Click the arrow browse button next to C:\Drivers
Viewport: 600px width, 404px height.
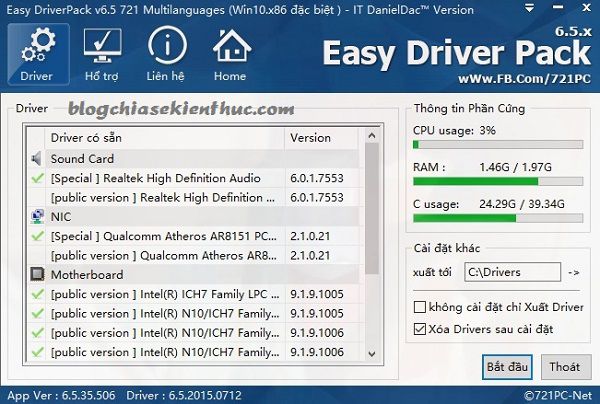[574, 272]
